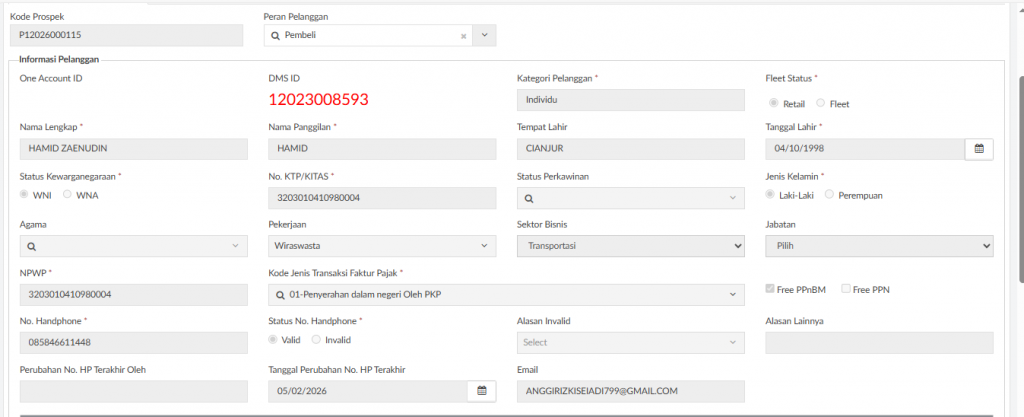Screen dimensions: 1024x417
Task: Click the red DMS ID number
Action: 319,99
